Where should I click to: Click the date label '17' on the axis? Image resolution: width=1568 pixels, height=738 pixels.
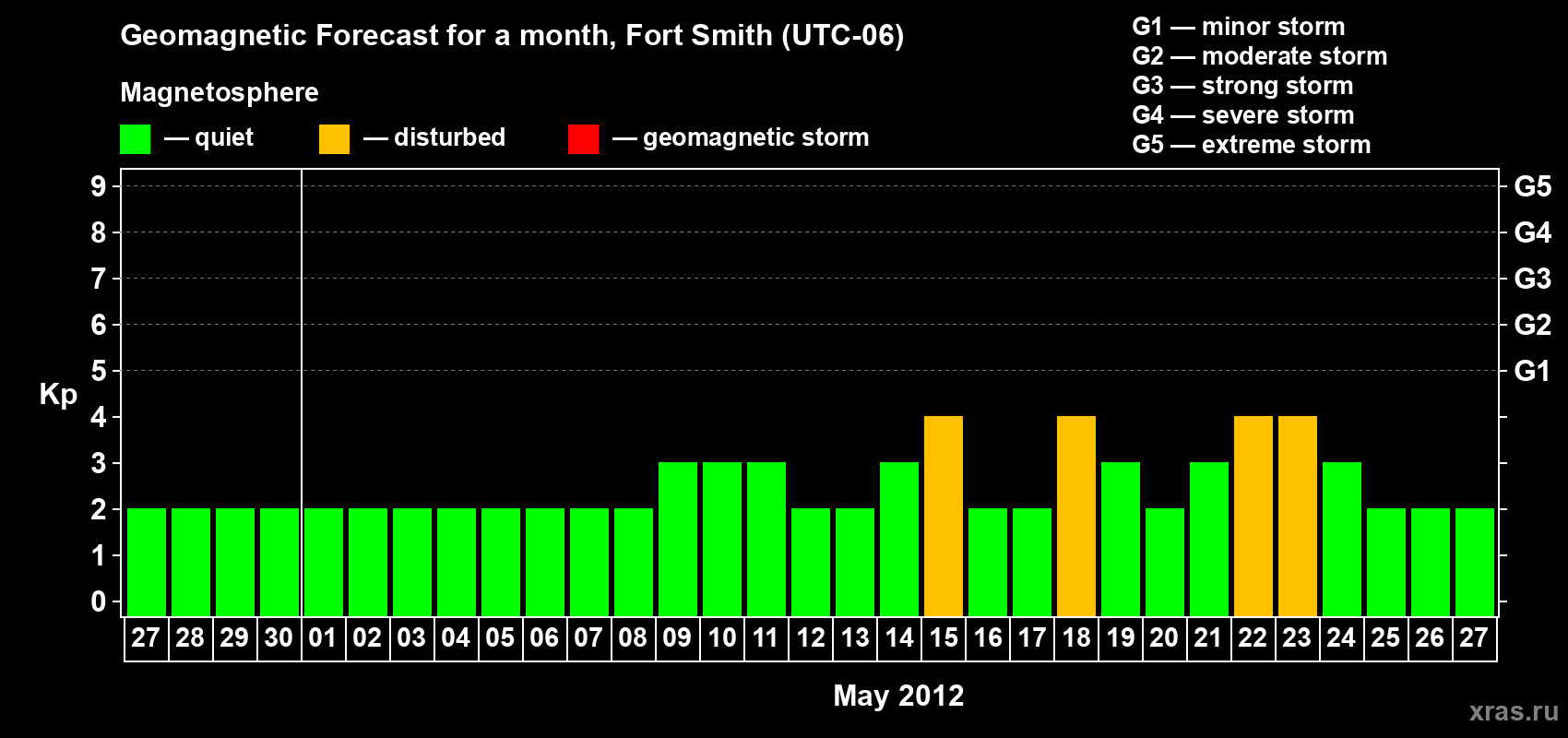click(x=1032, y=638)
